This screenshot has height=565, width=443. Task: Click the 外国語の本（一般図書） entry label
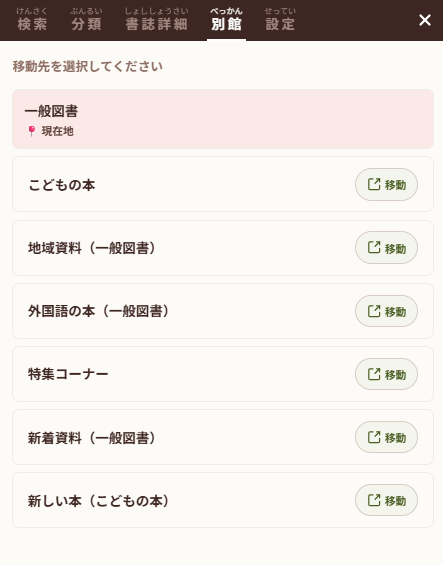98,311
